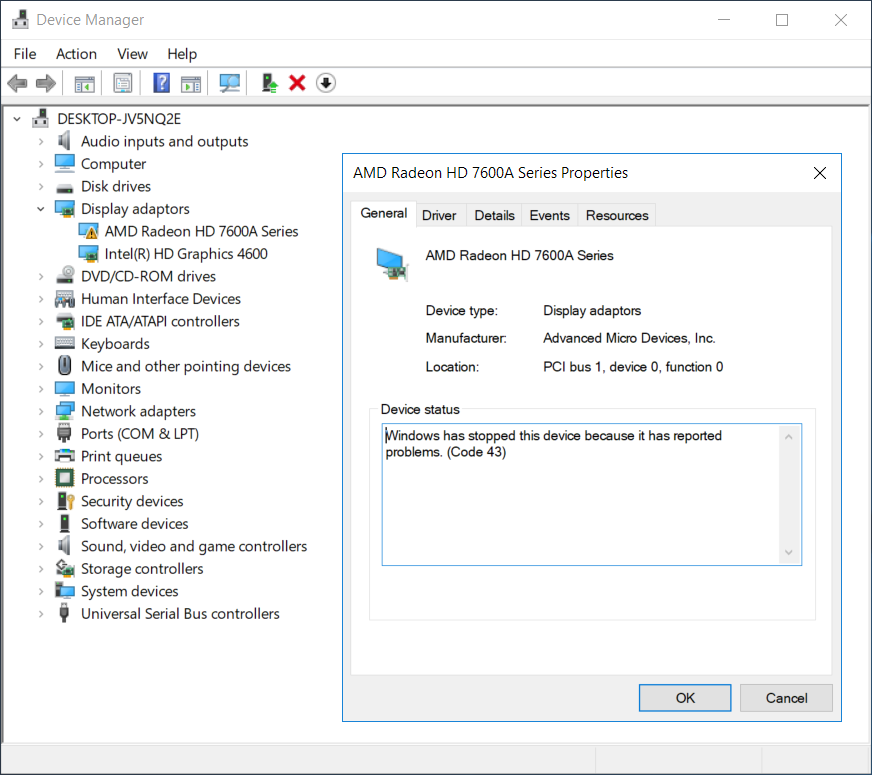Open the Help menu
This screenshot has height=775, width=872.
tap(182, 54)
